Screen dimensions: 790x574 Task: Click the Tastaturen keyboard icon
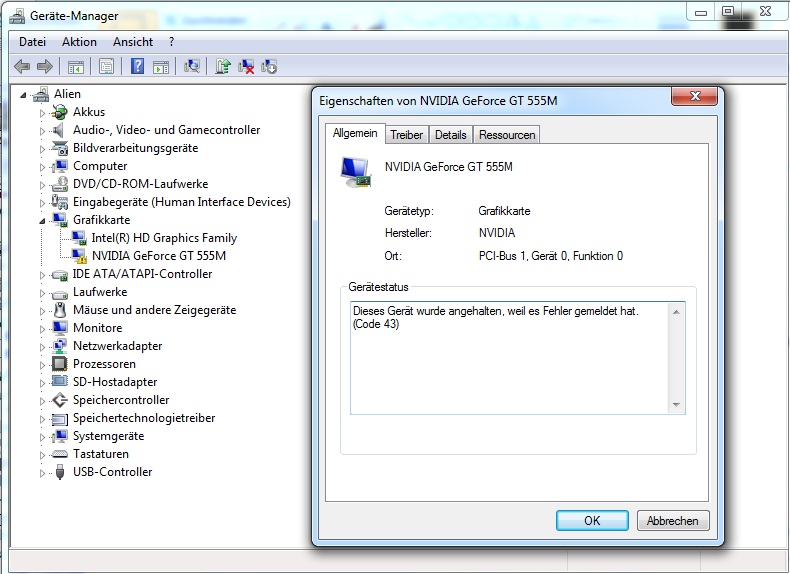(x=59, y=454)
